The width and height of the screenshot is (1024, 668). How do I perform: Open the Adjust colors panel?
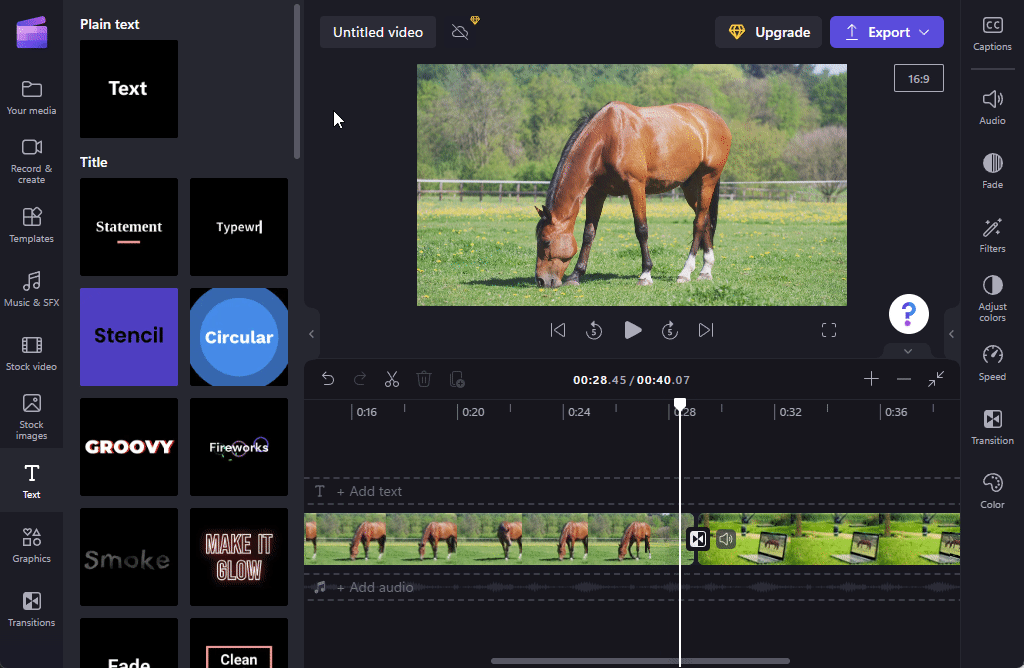(991, 297)
